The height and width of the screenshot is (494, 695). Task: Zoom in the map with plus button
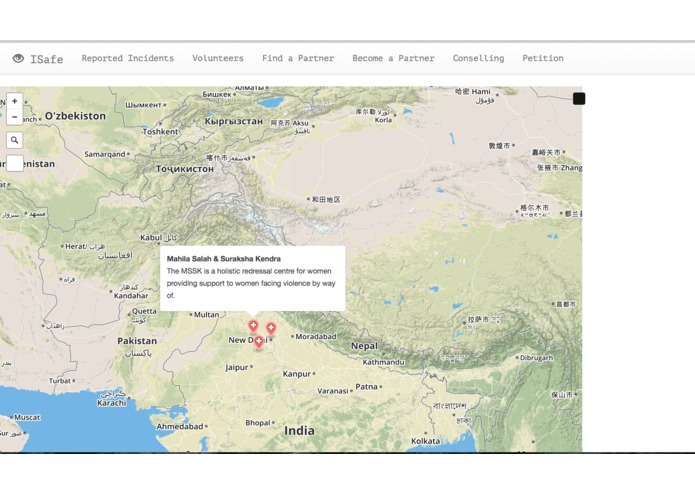15,101
